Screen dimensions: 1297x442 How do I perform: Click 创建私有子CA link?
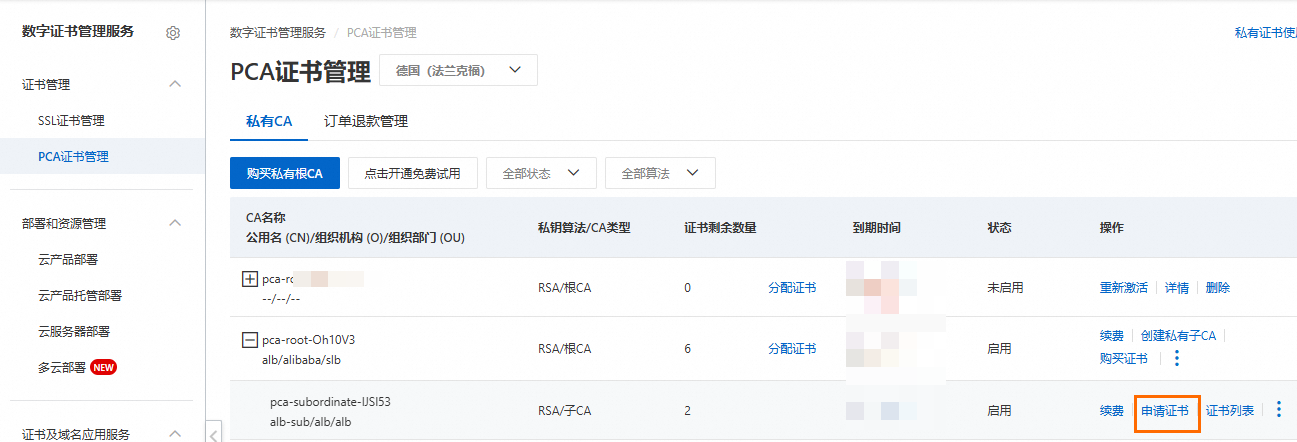tap(1178, 336)
